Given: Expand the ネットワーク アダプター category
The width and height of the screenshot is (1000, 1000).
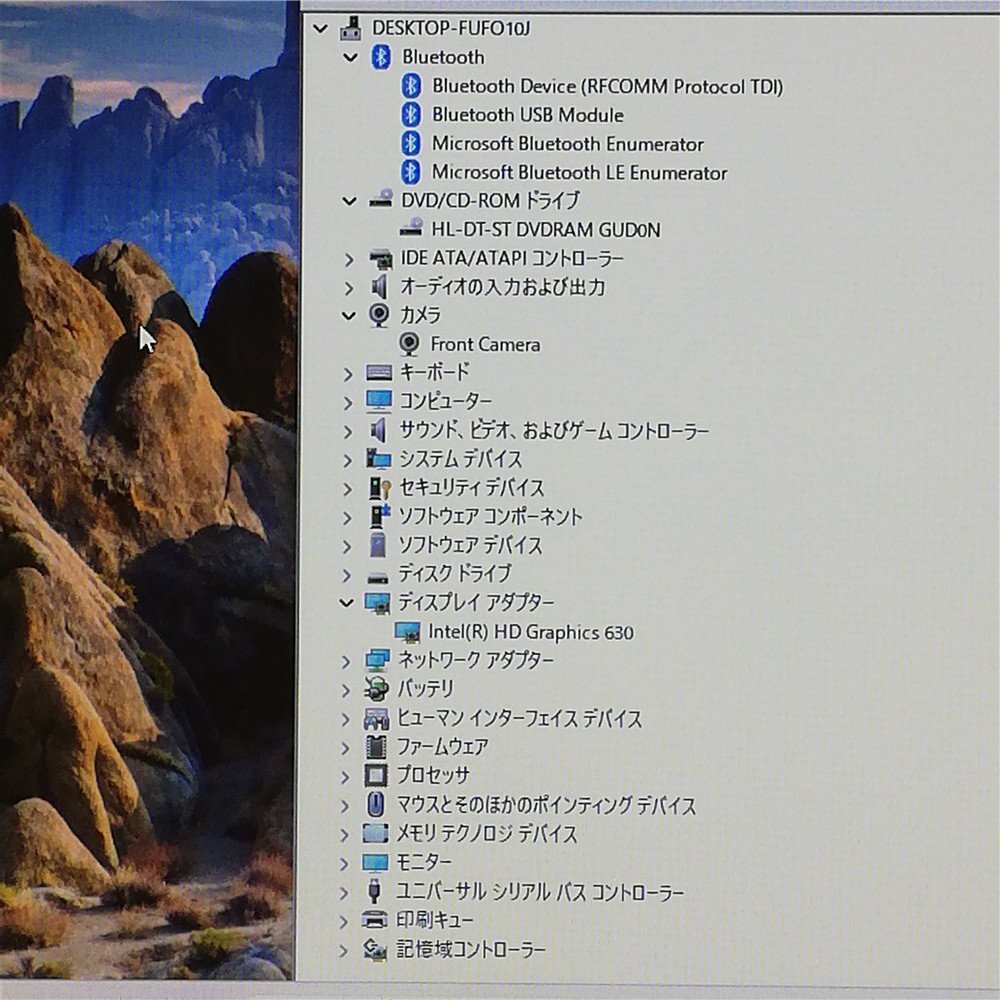Looking at the screenshot, I should (346, 661).
